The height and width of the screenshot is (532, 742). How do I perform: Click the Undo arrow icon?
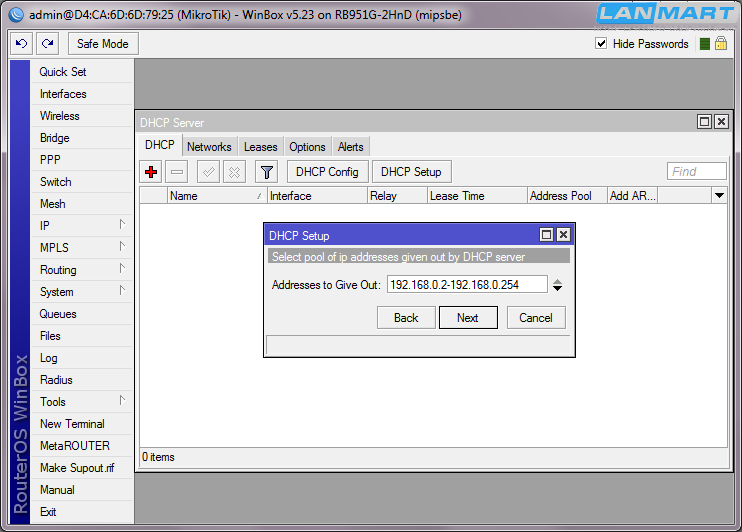pyautogui.click(x=21, y=44)
